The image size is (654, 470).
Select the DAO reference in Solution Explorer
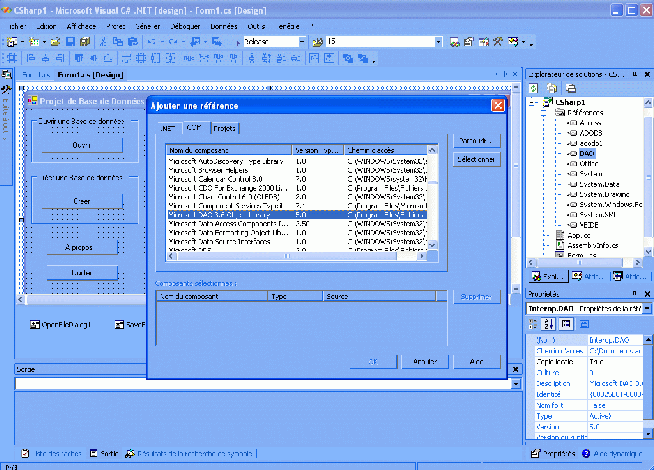586,153
